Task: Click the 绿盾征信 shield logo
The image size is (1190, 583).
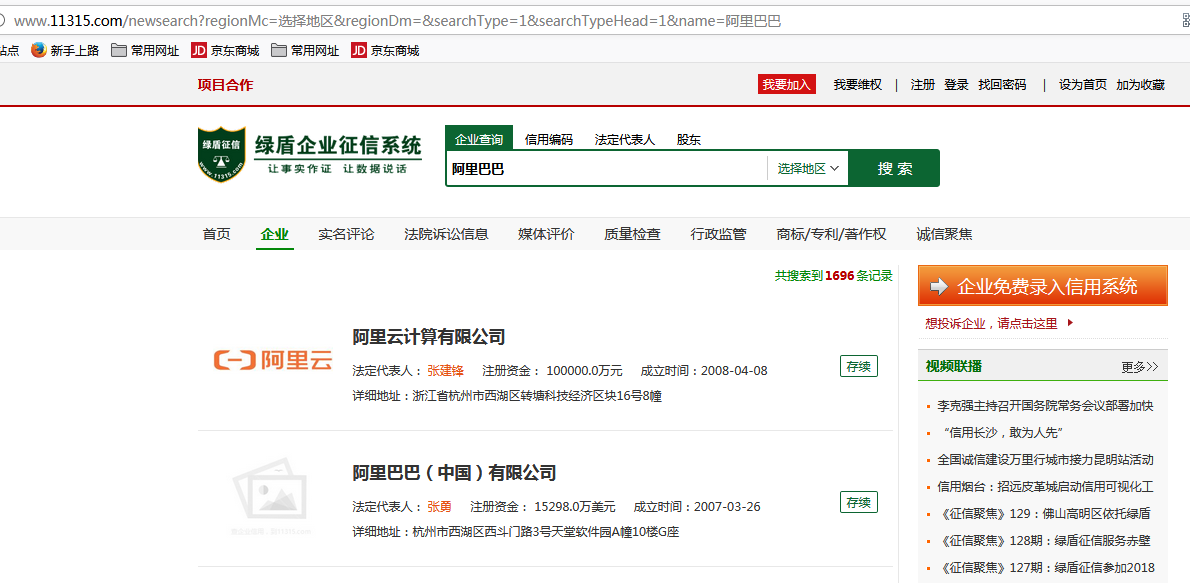Action: click(222, 154)
